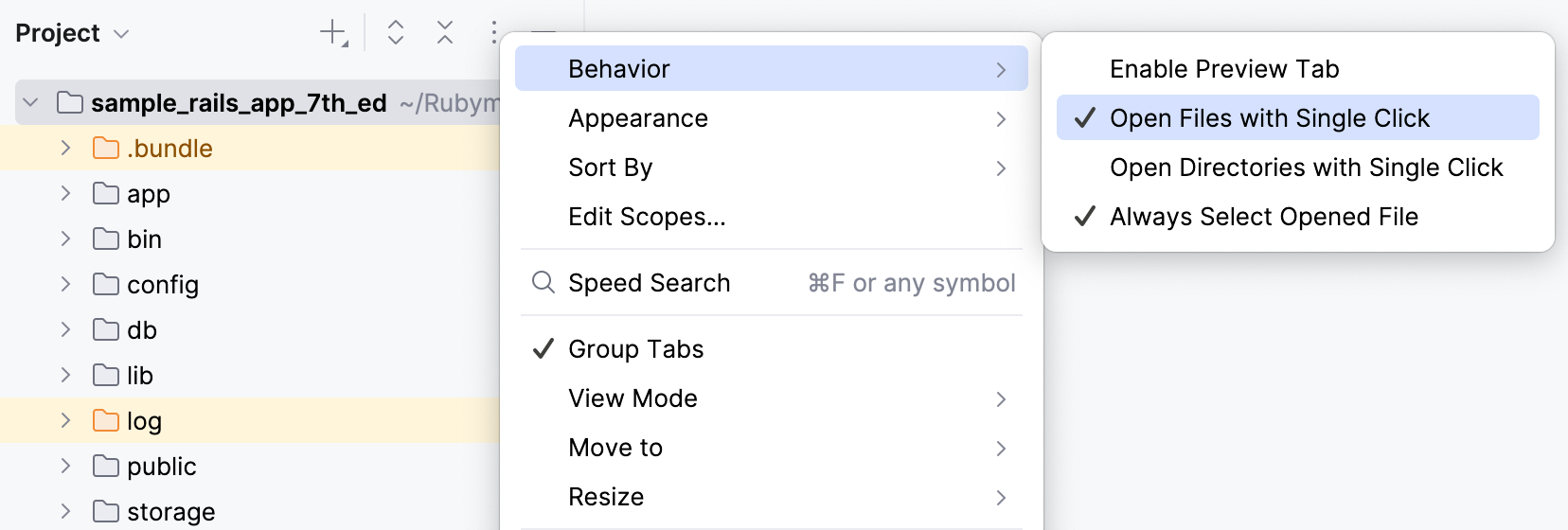Screen dimensions: 1568x530
Task: Expand the app folder tree node
Action: (x=65, y=194)
